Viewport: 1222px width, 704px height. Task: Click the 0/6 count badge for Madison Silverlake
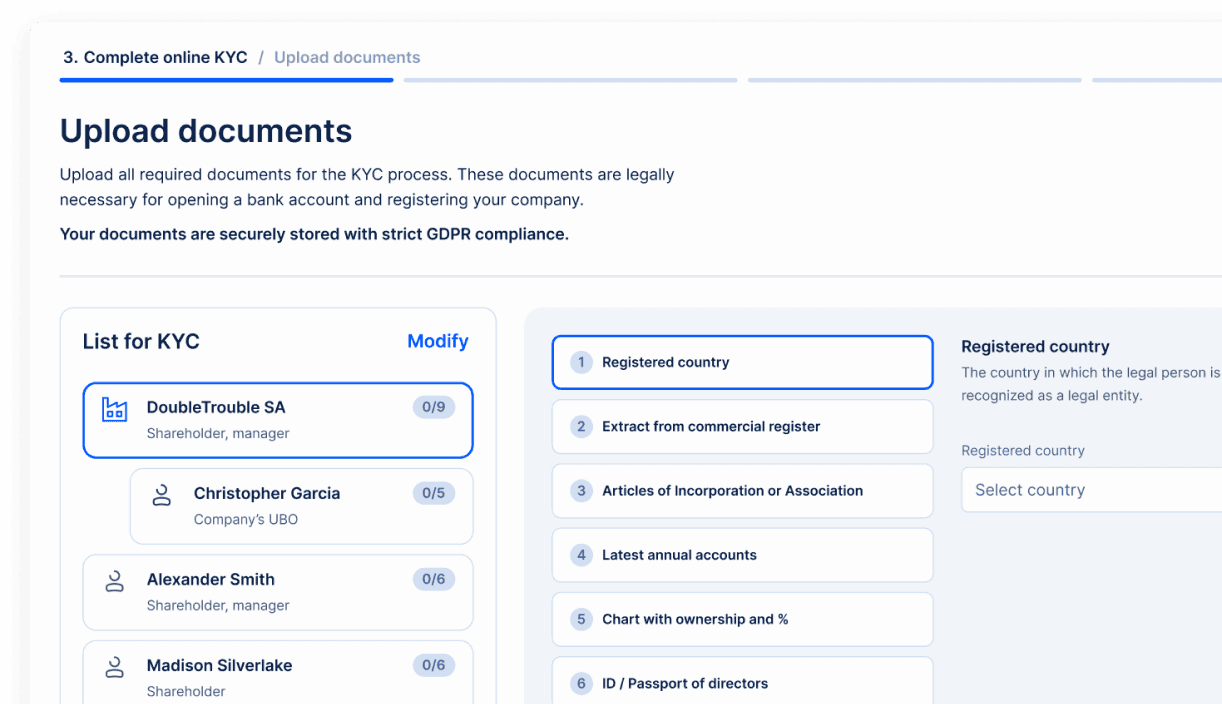pos(434,665)
